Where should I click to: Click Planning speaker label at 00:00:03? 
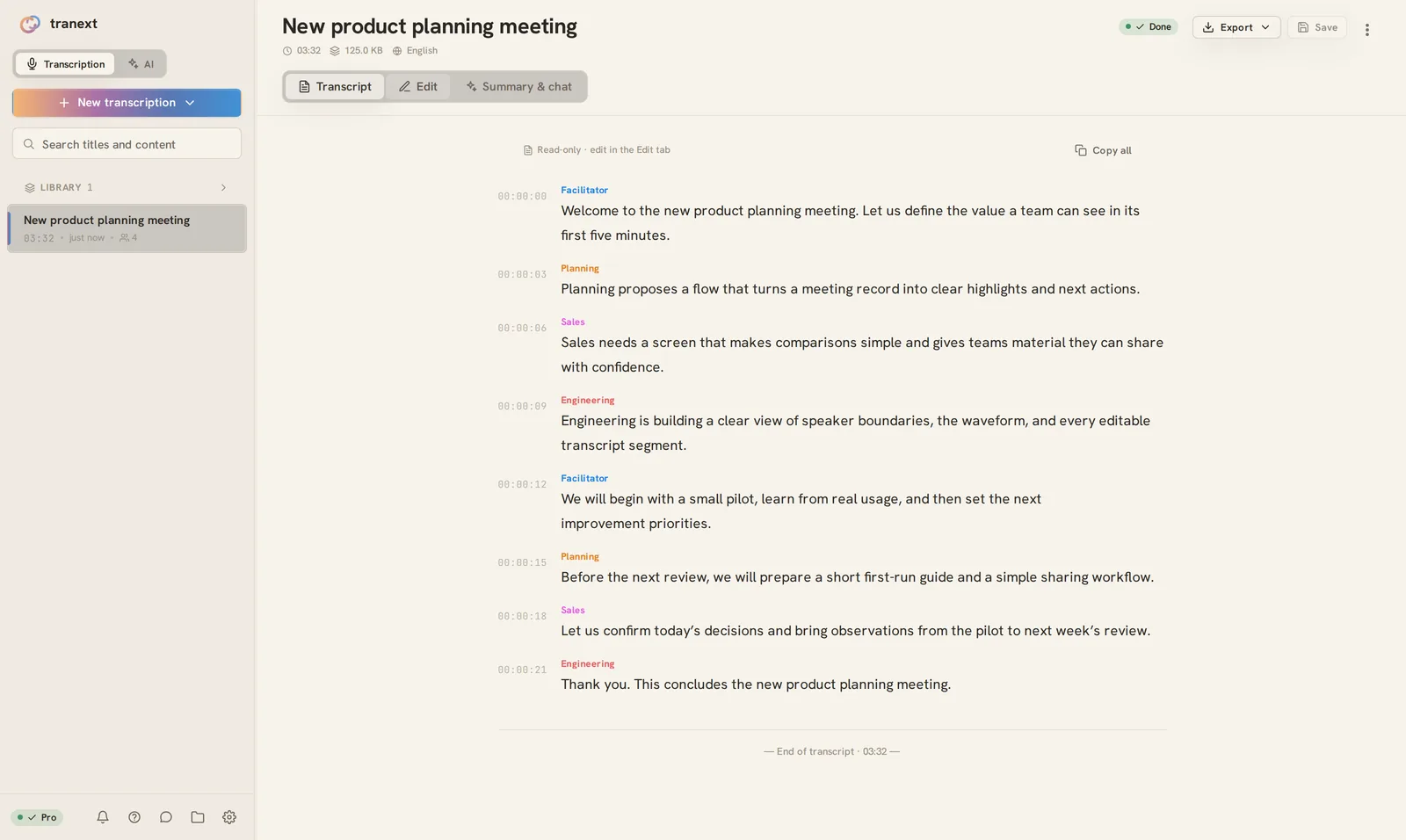click(x=580, y=268)
